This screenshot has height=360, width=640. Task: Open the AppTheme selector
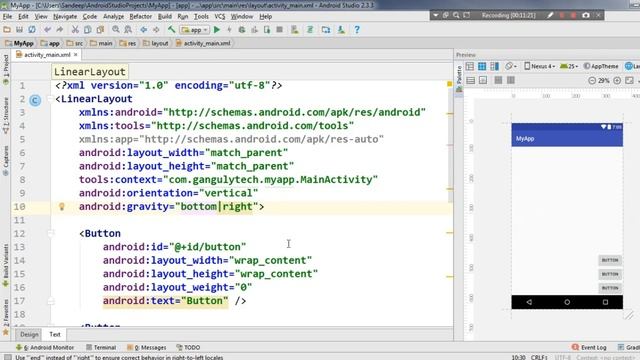[601, 66]
